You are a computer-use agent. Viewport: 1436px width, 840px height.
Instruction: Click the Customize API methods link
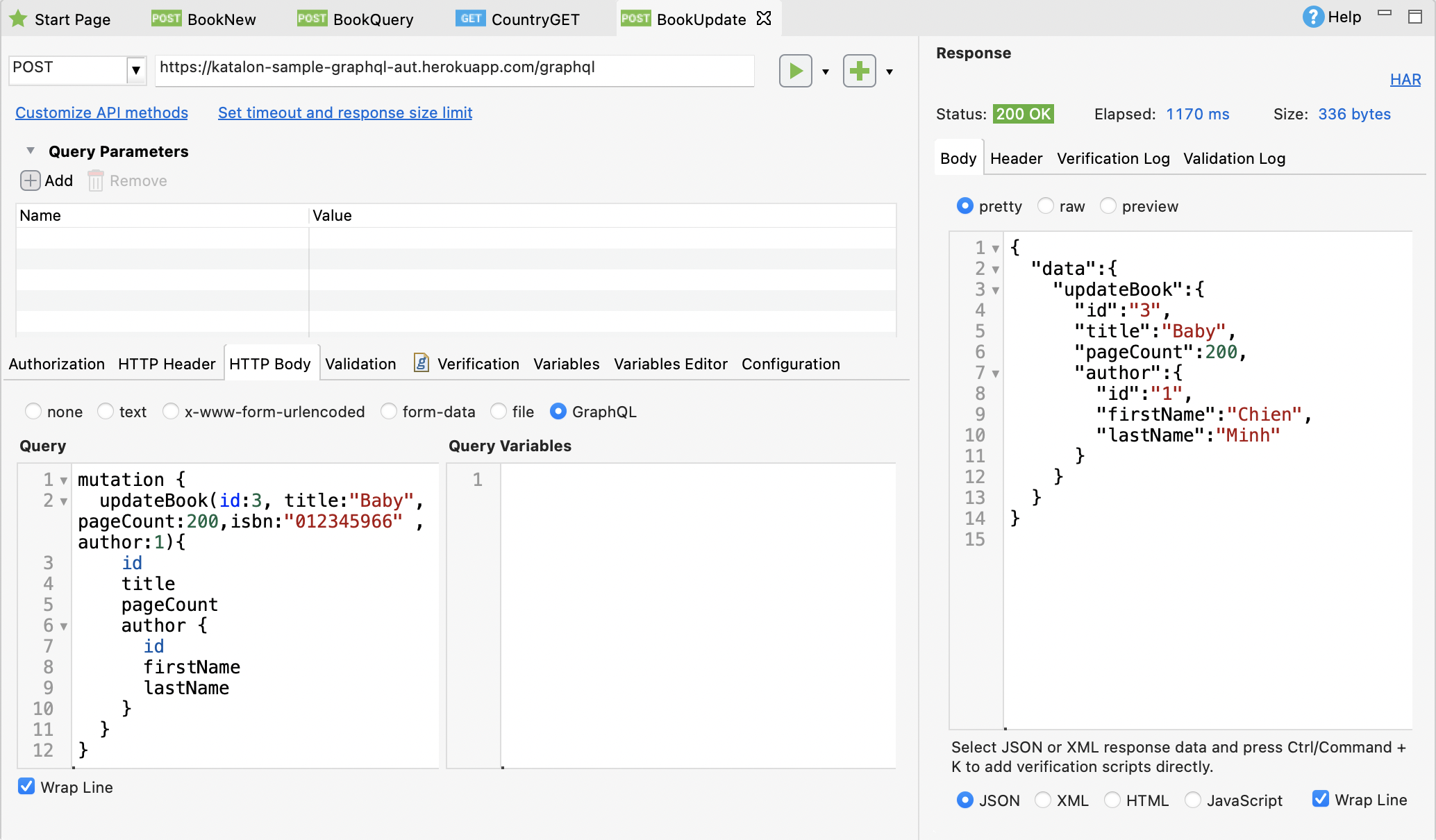(101, 112)
